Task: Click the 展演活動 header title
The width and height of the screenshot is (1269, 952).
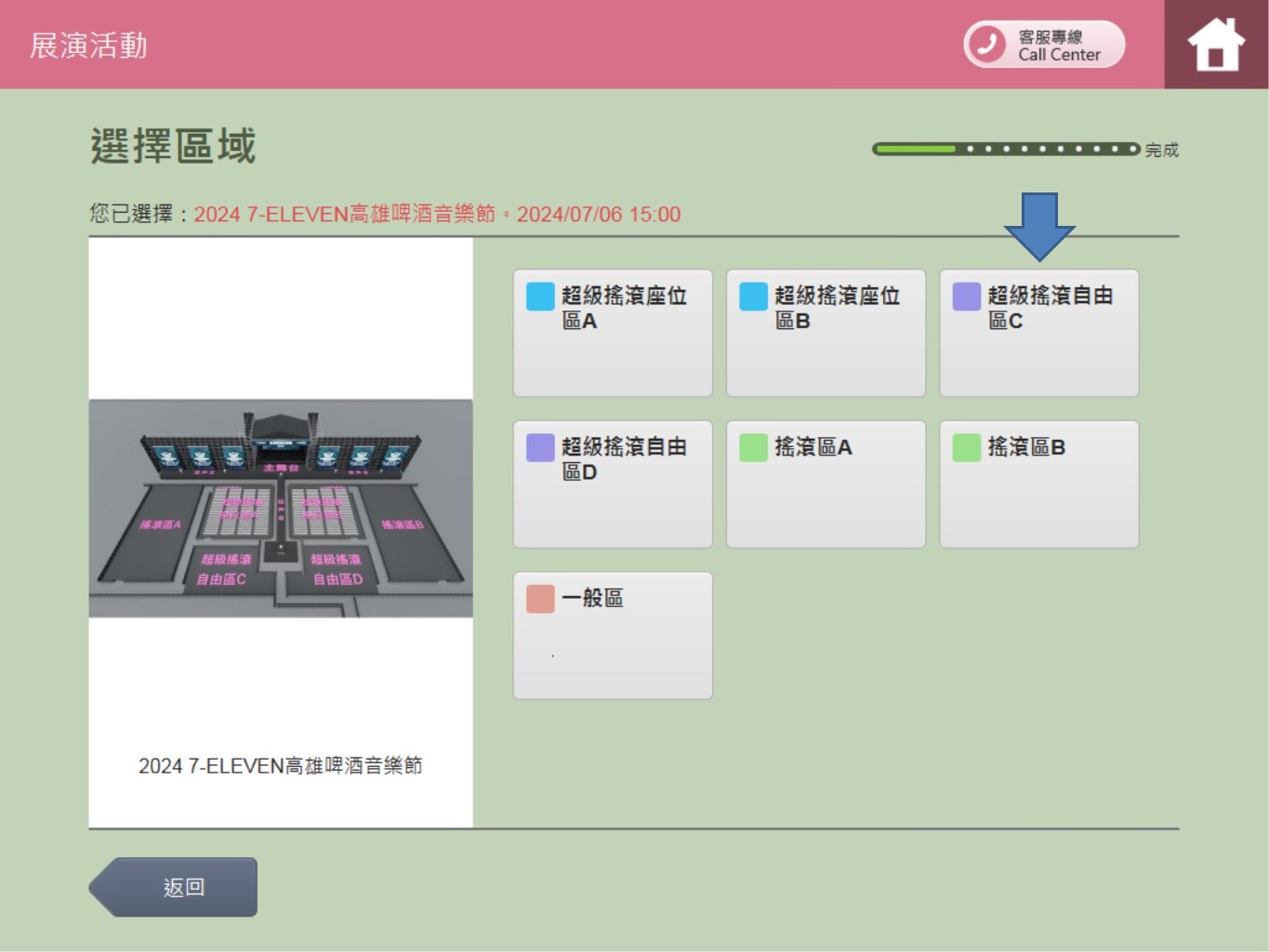Action: coord(88,46)
